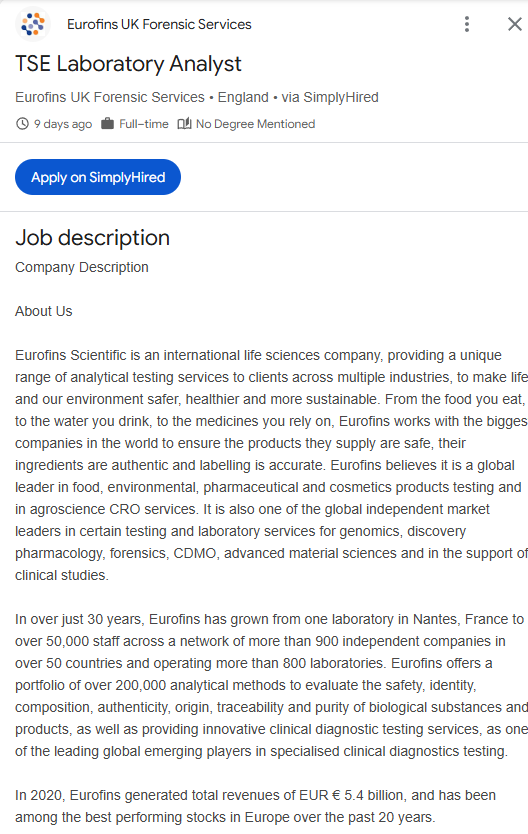
Task: Click the paragraph starting 'In over just 30 years'
Action: pyautogui.click(x=271, y=685)
